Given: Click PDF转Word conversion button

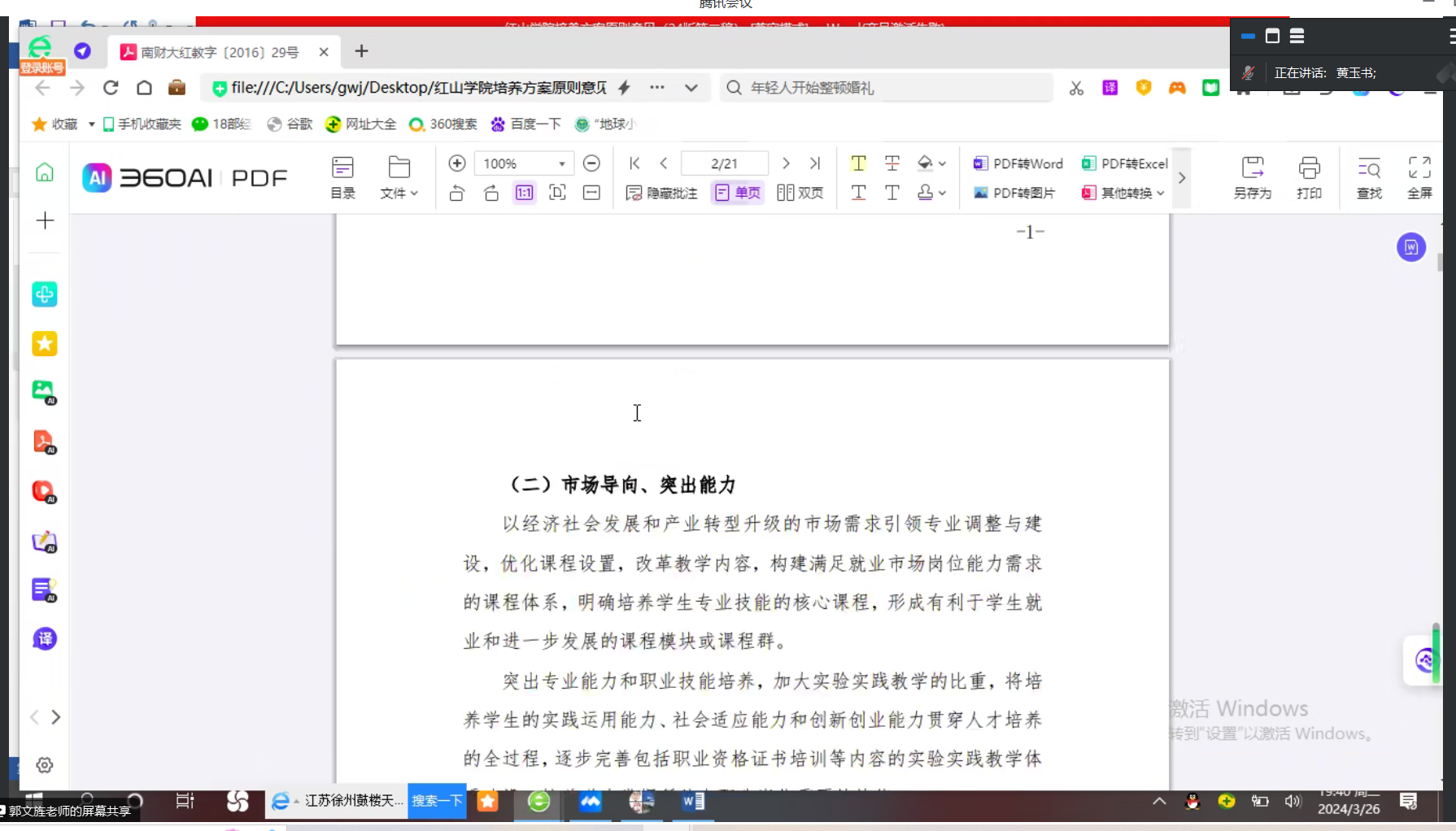Looking at the screenshot, I should pos(1018,163).
